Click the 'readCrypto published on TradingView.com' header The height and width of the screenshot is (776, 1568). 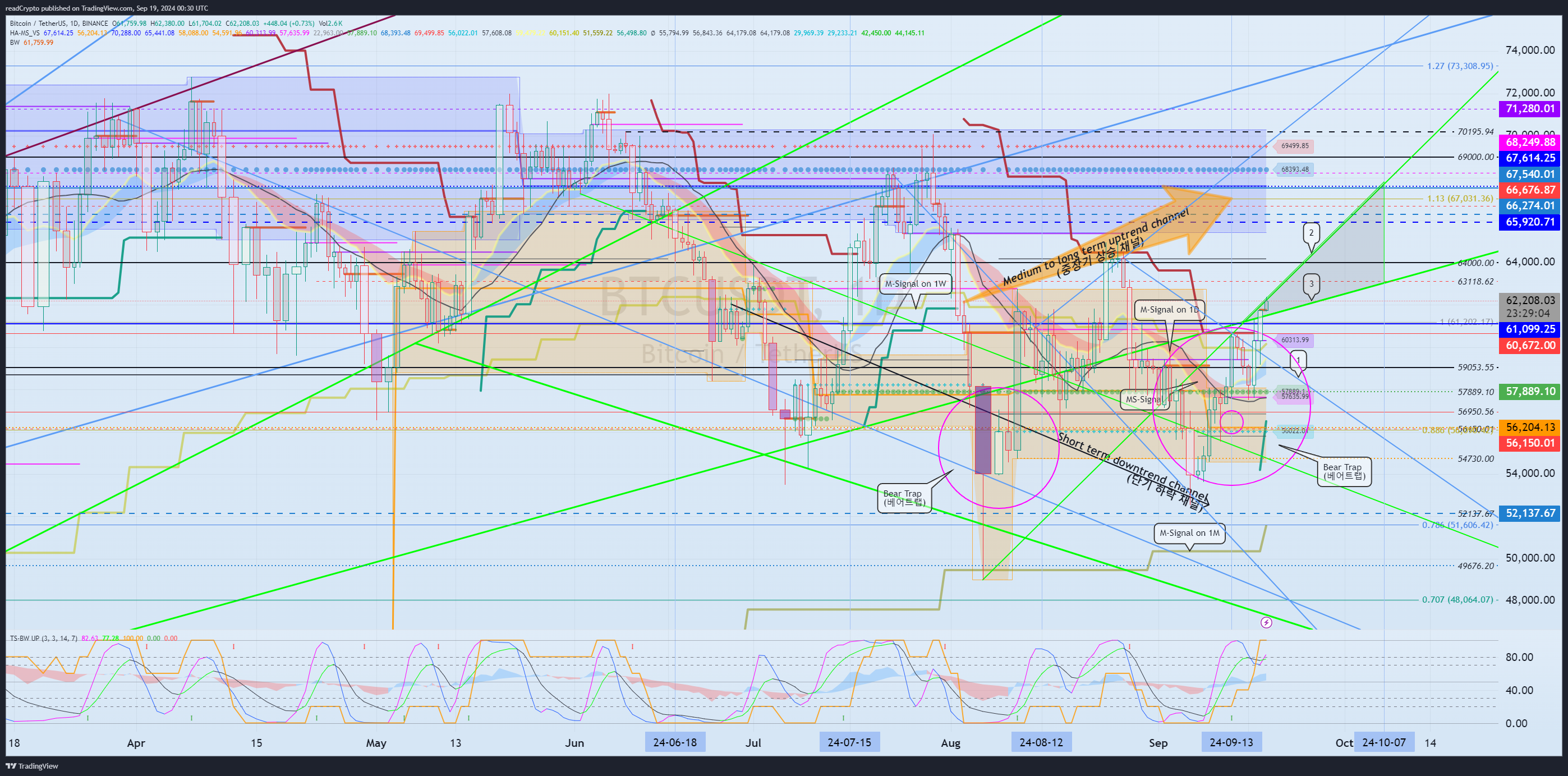(x=107, y=8)
